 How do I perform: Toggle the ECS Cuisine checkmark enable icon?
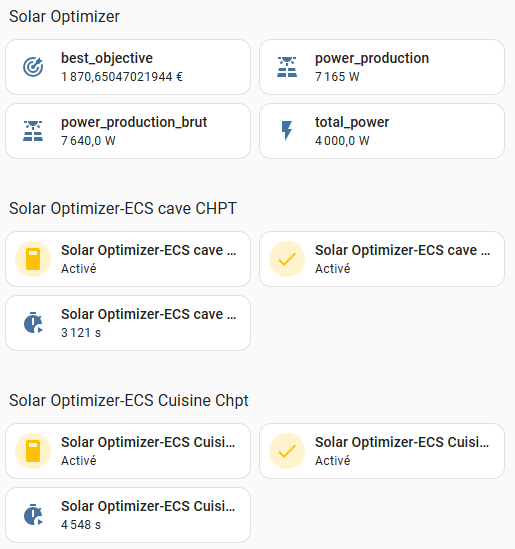point(287,451)
